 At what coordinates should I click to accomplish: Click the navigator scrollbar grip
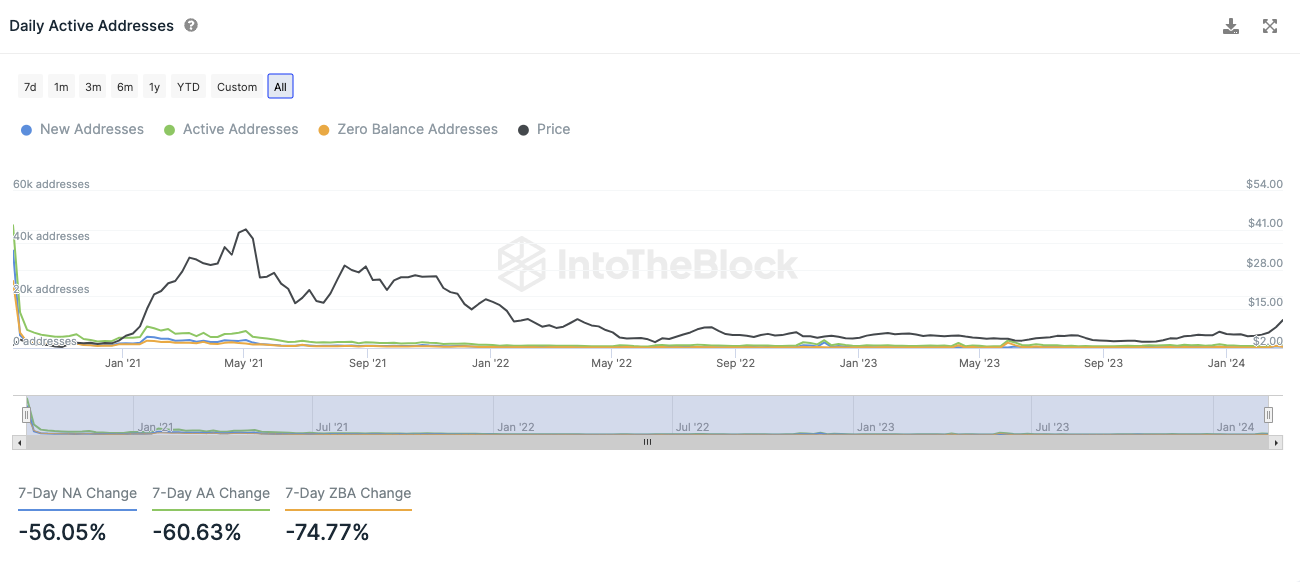[x=647, y=441]
